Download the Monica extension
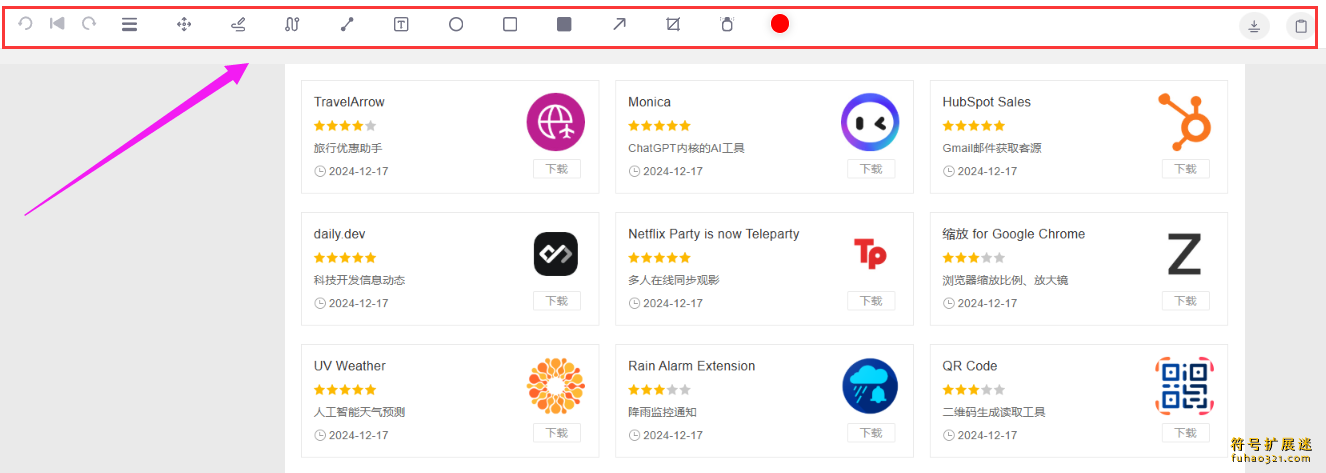The image size is (1326, 473). [871, 169]
